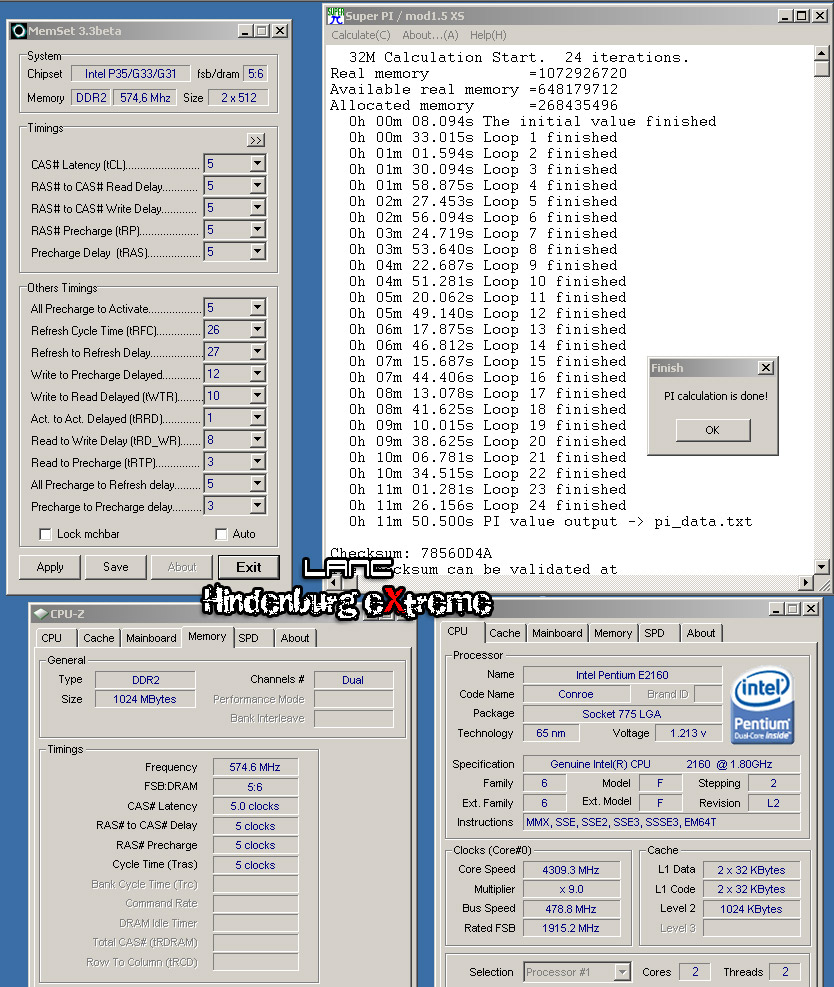Image resolution: width=834 pixels, height=987 pixels.
Task: Select the Mainboard tab in CPU-Z processor window
Action: pos(557,633)
